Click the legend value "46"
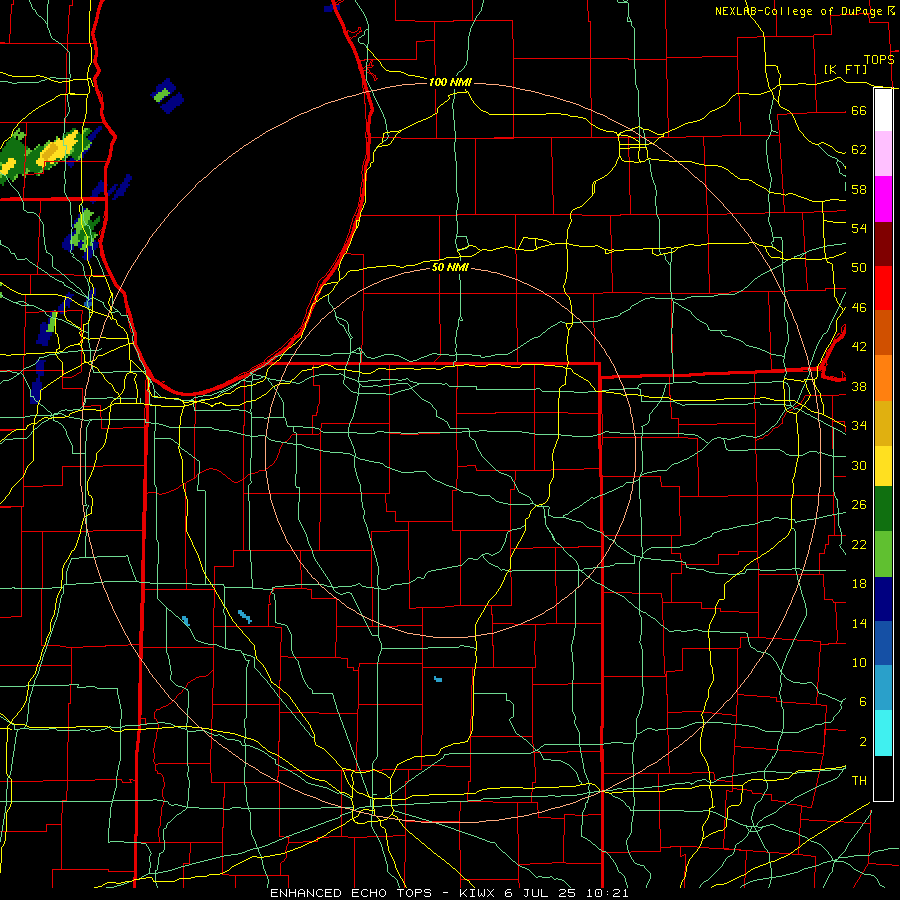 point(859,308)
